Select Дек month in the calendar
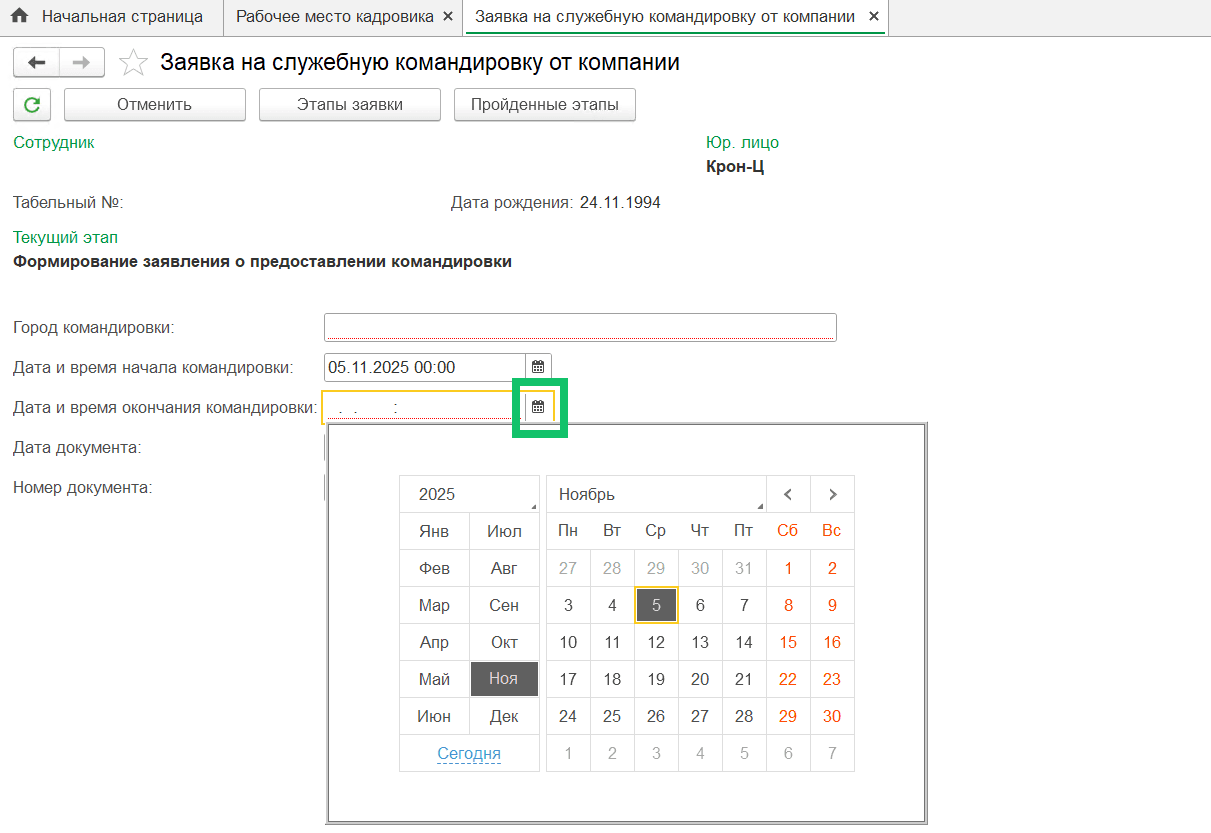Viewport: 1211px width, 833px height. coord(504,716)
